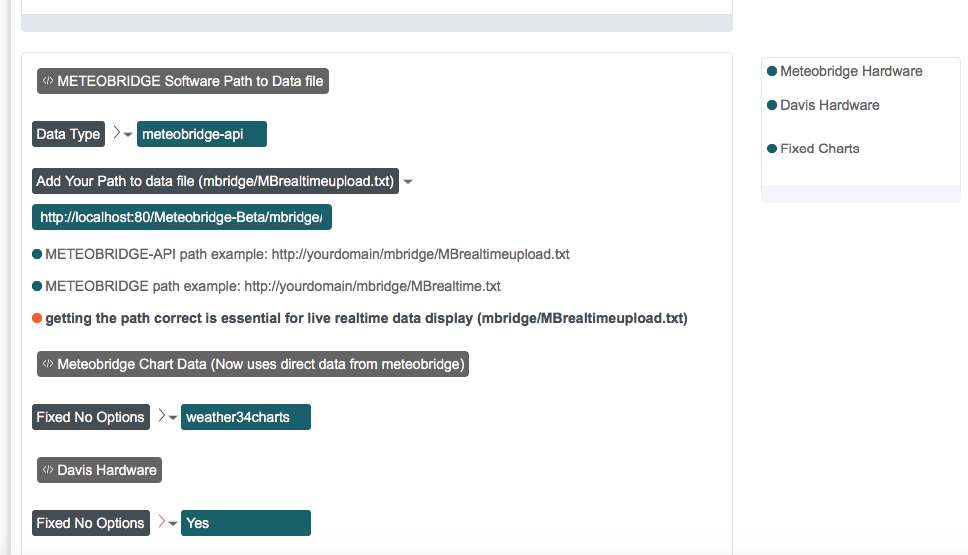Click the code icon in Davis Hardware label
968x555 pixels.
pyautogui.click(x=47, y=470)
